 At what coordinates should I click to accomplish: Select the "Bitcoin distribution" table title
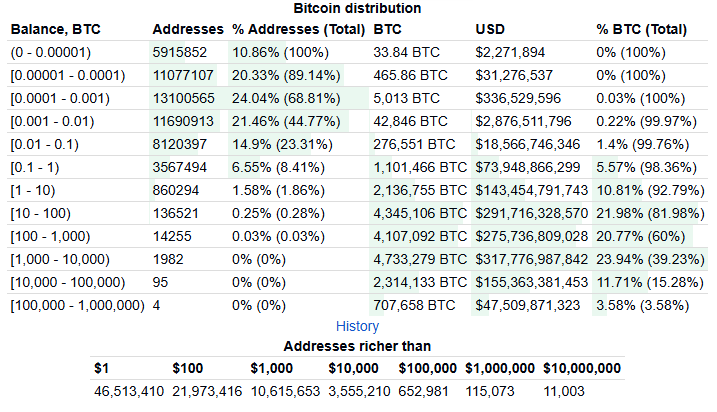pyautogui.click(x=357, y=9)
